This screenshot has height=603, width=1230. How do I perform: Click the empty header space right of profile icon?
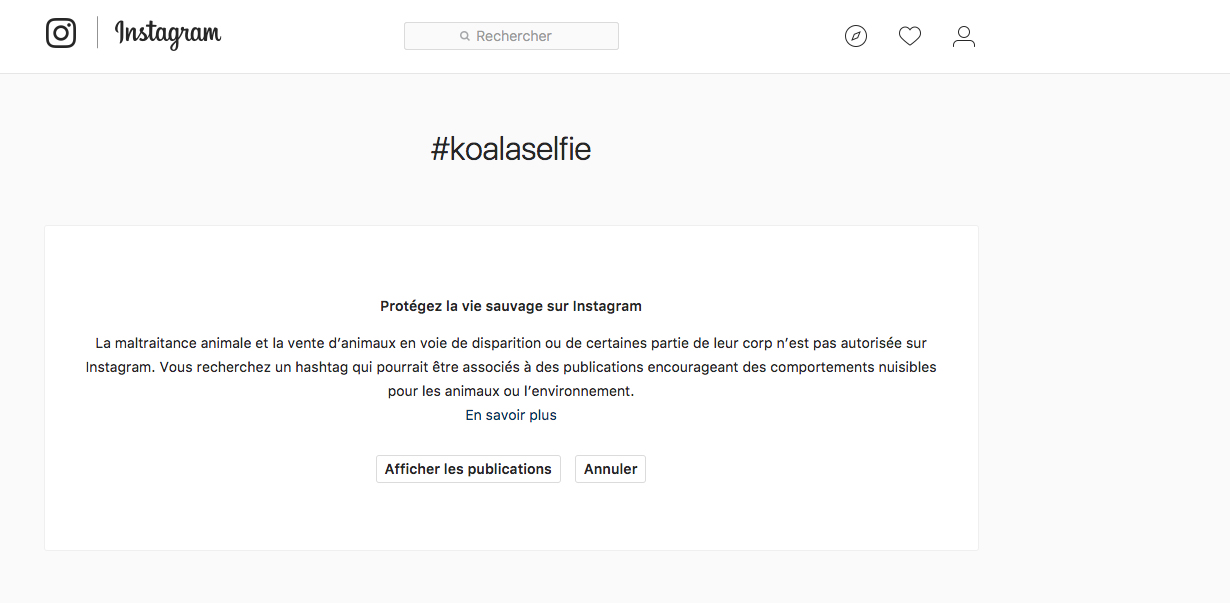pyautogui.click(x=1100, y=37)
